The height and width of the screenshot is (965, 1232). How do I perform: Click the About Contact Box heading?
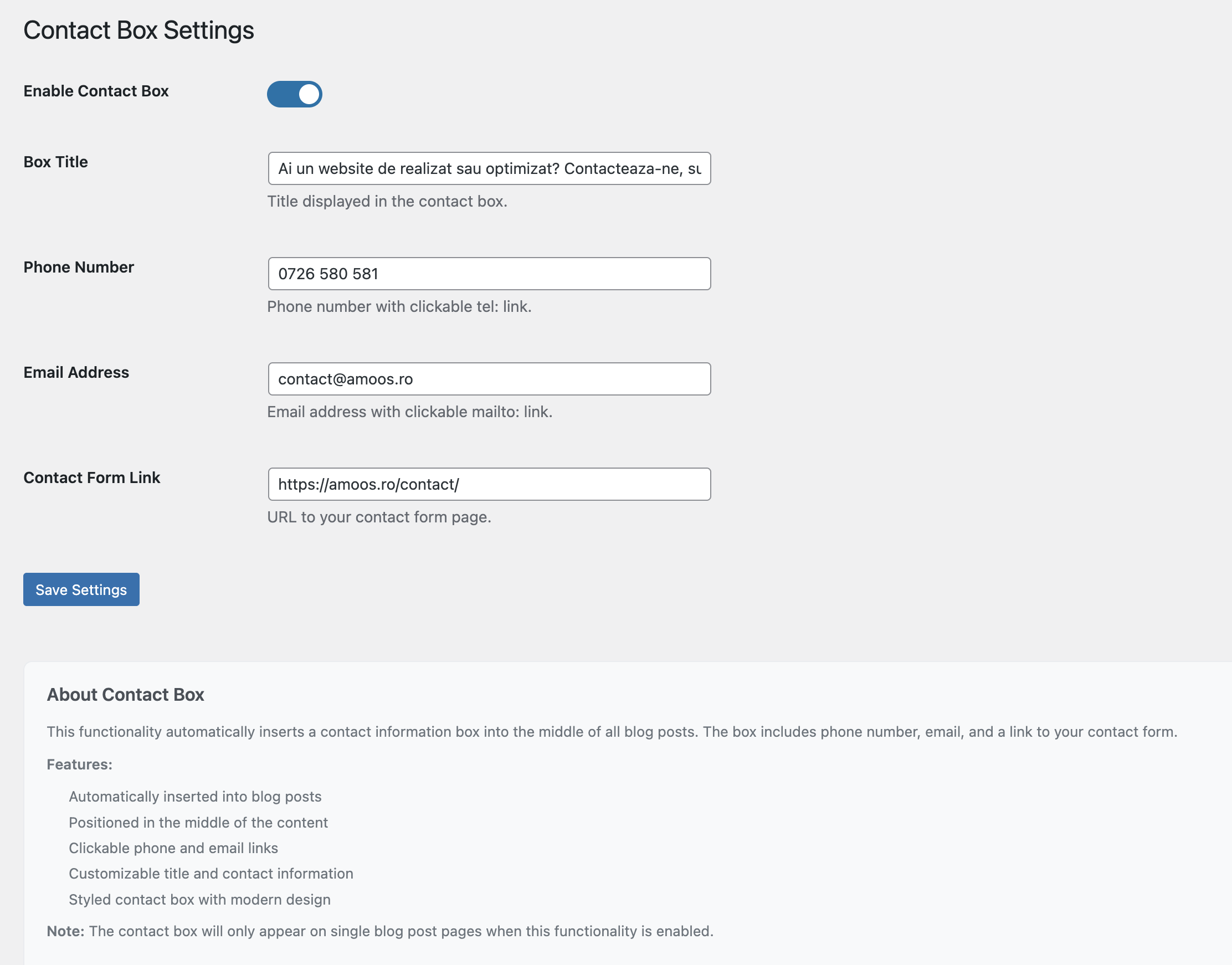tap(125, 694)
